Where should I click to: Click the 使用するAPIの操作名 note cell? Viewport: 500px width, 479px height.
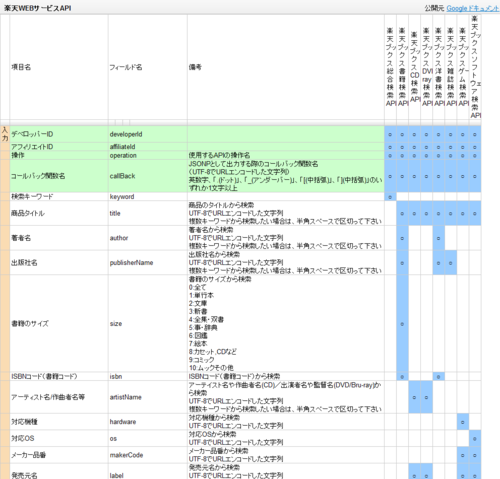point(286,155)
